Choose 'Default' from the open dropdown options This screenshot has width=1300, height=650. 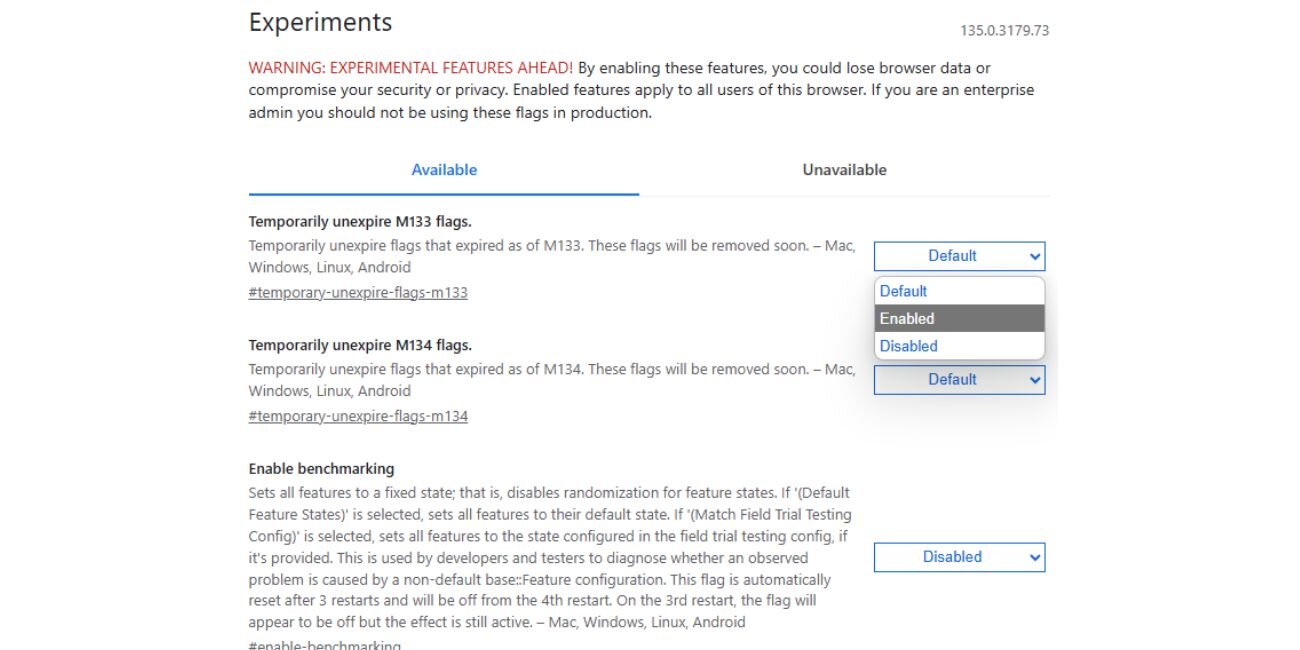pos(903,291)
